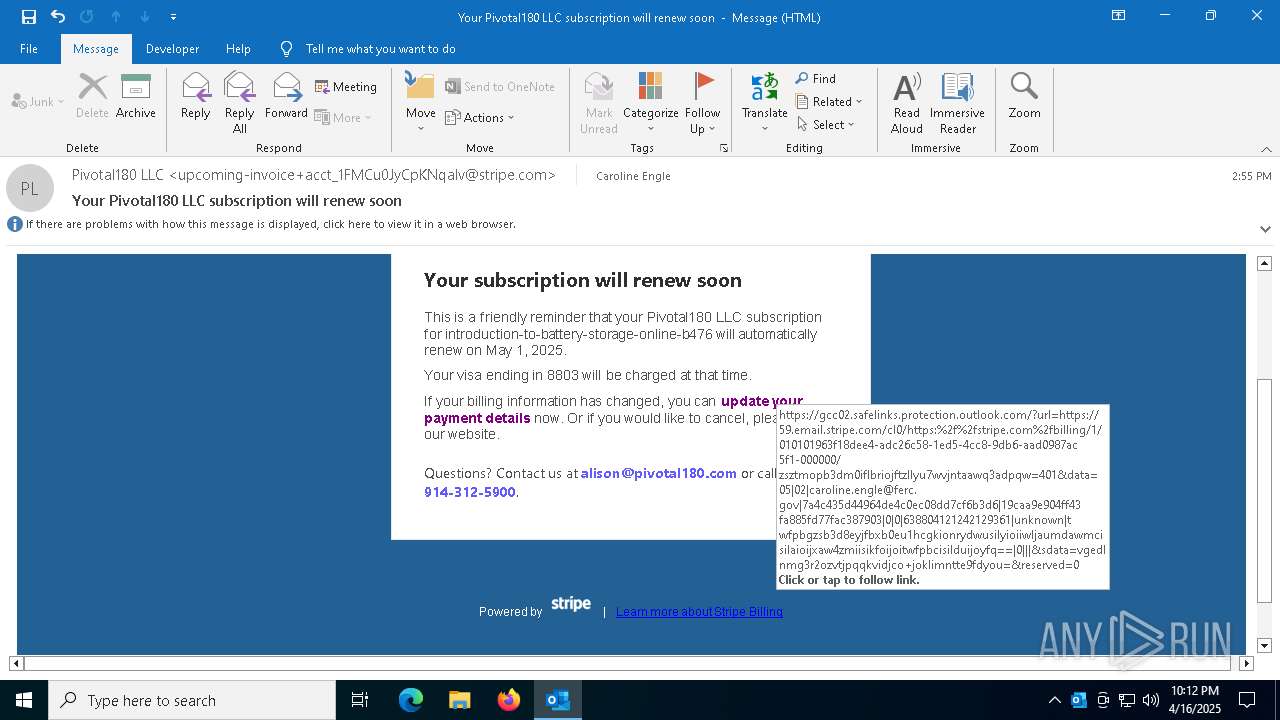Click the view in web browser info bar

tap(262, 224)
